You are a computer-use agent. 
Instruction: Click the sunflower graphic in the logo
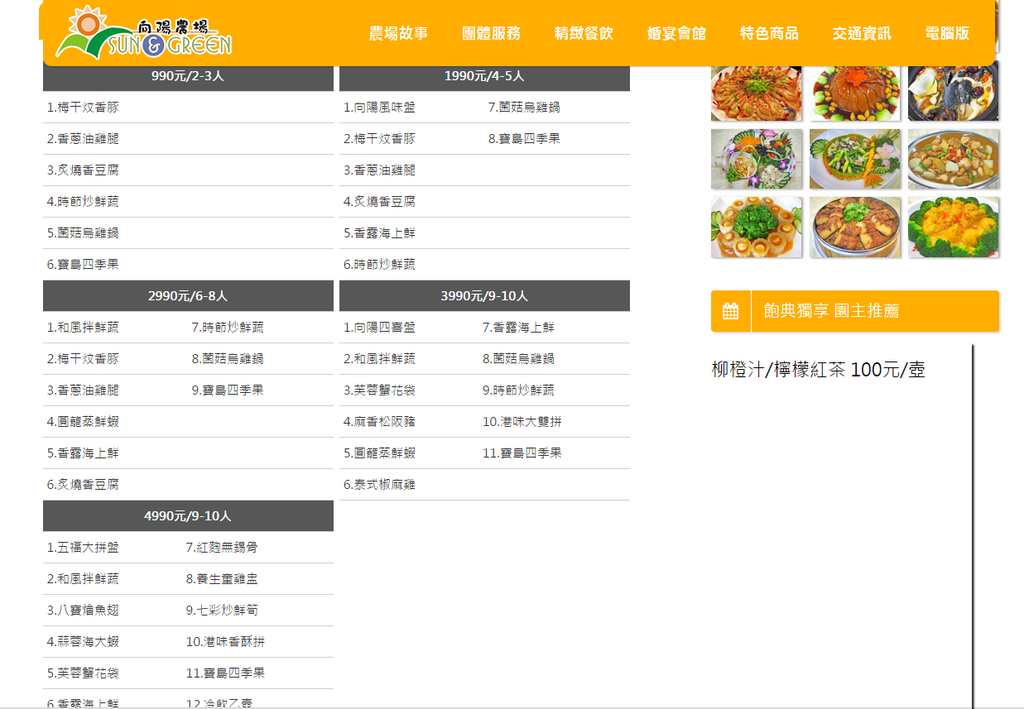point(87,25)
